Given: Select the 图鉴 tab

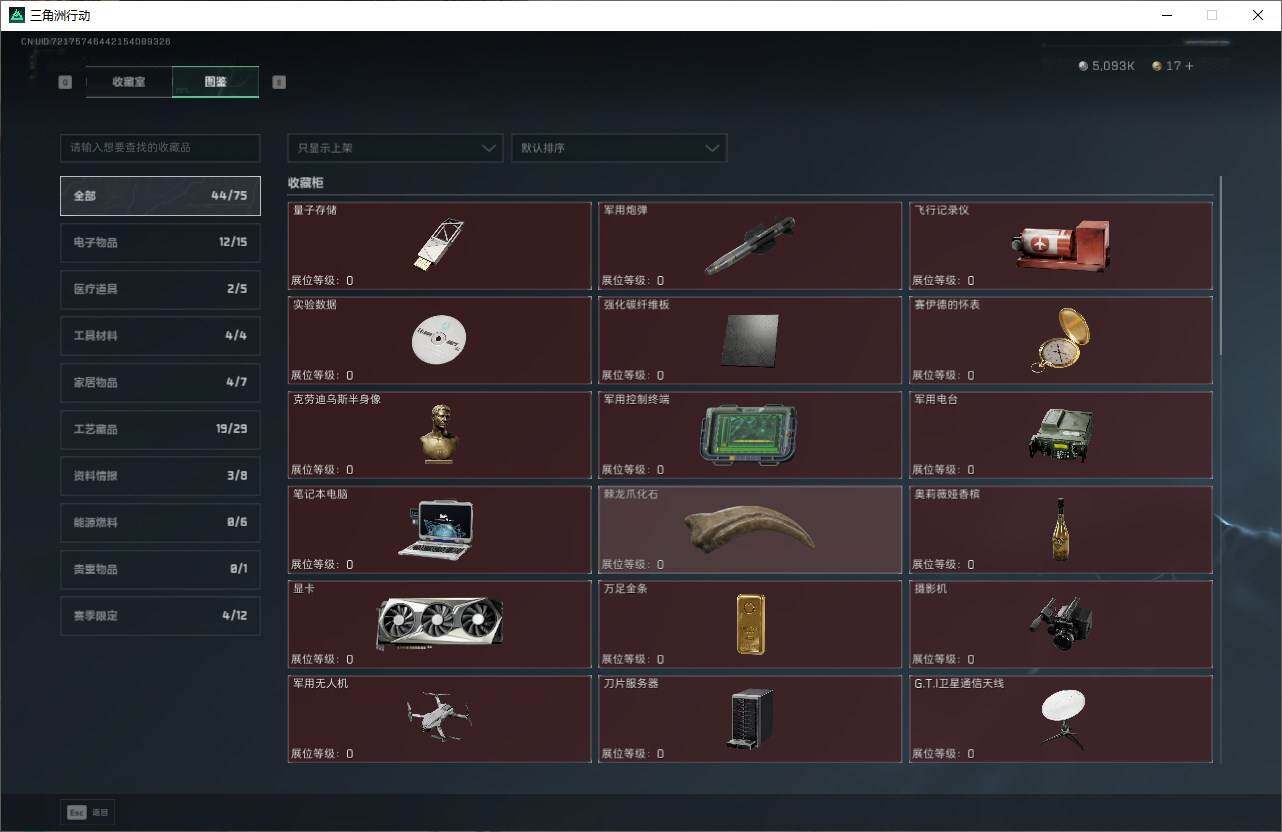Looking at the screenshot, I should (215, 82).
